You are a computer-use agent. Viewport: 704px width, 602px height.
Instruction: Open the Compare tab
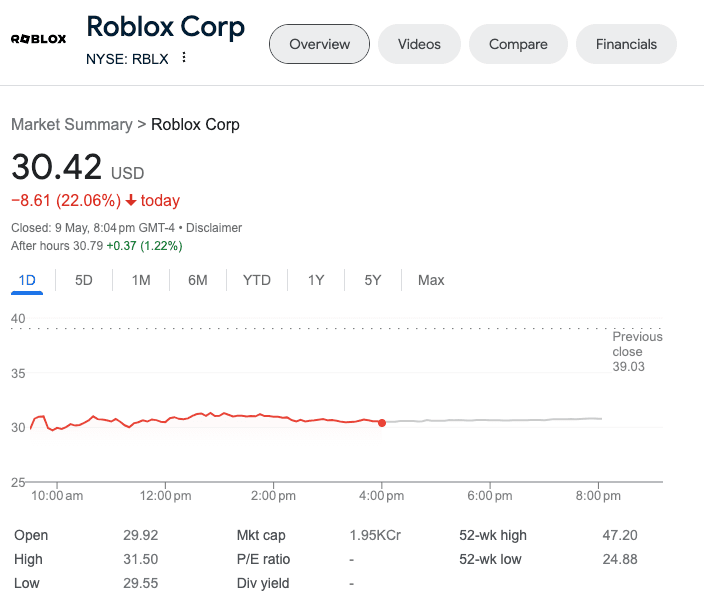click(518, 44)
